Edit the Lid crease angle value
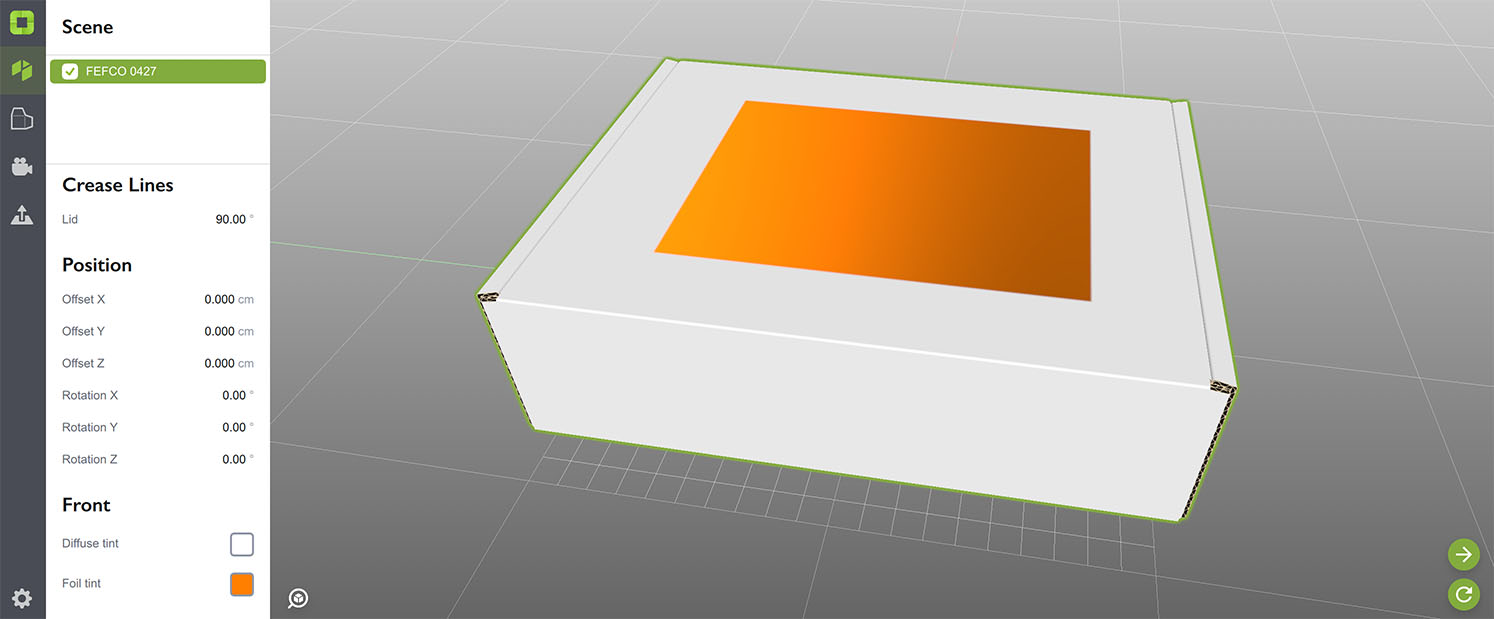Viewport: 1494px width, 619px height. tap(230, 219)
